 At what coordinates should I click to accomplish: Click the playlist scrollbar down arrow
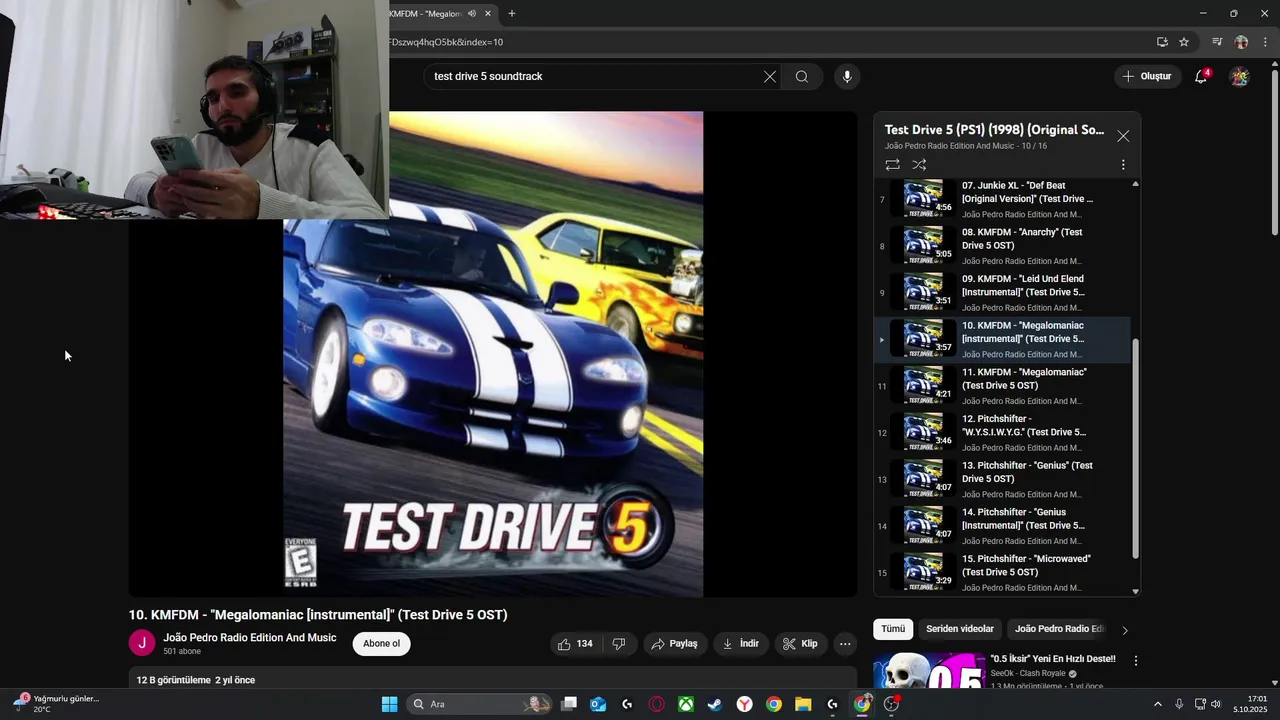click(x=1135, y=591)
